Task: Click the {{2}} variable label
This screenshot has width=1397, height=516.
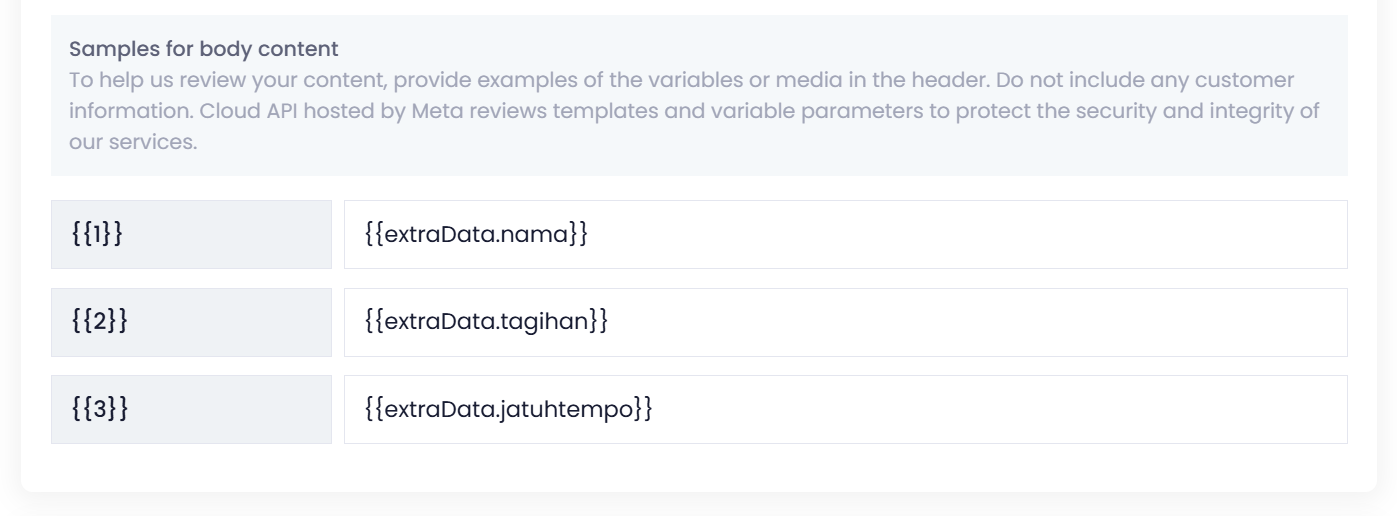Action: point(191,323)
